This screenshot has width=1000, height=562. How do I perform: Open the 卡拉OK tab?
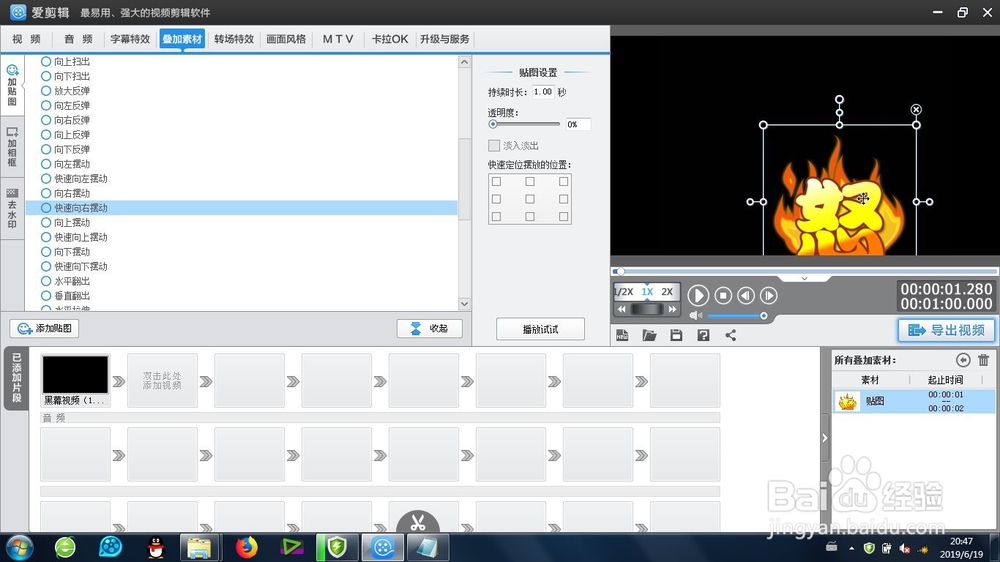point(390,39)
